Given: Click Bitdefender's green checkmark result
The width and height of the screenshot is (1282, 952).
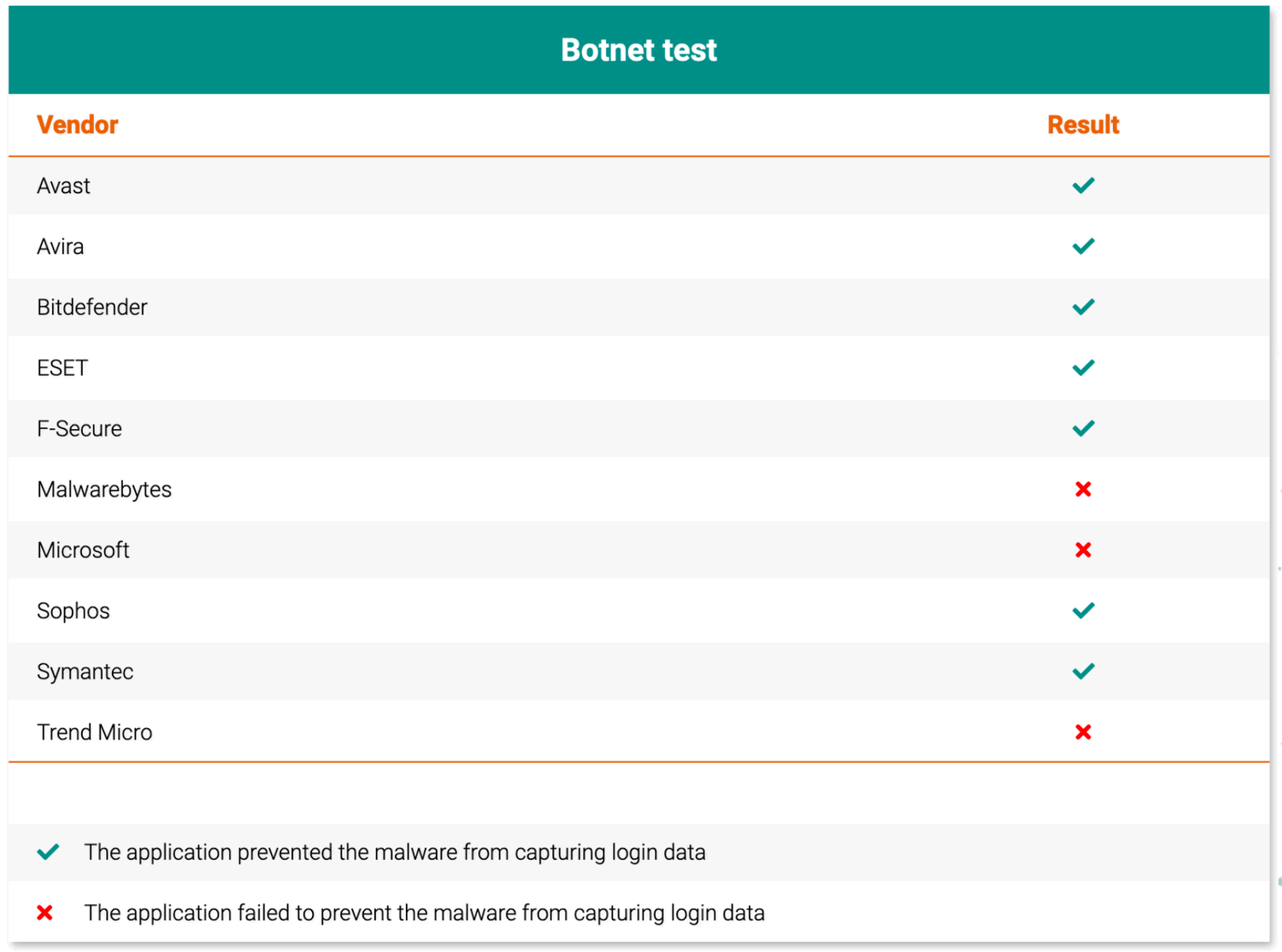Looking at the screenshot, I should [x=1083, y=307].
